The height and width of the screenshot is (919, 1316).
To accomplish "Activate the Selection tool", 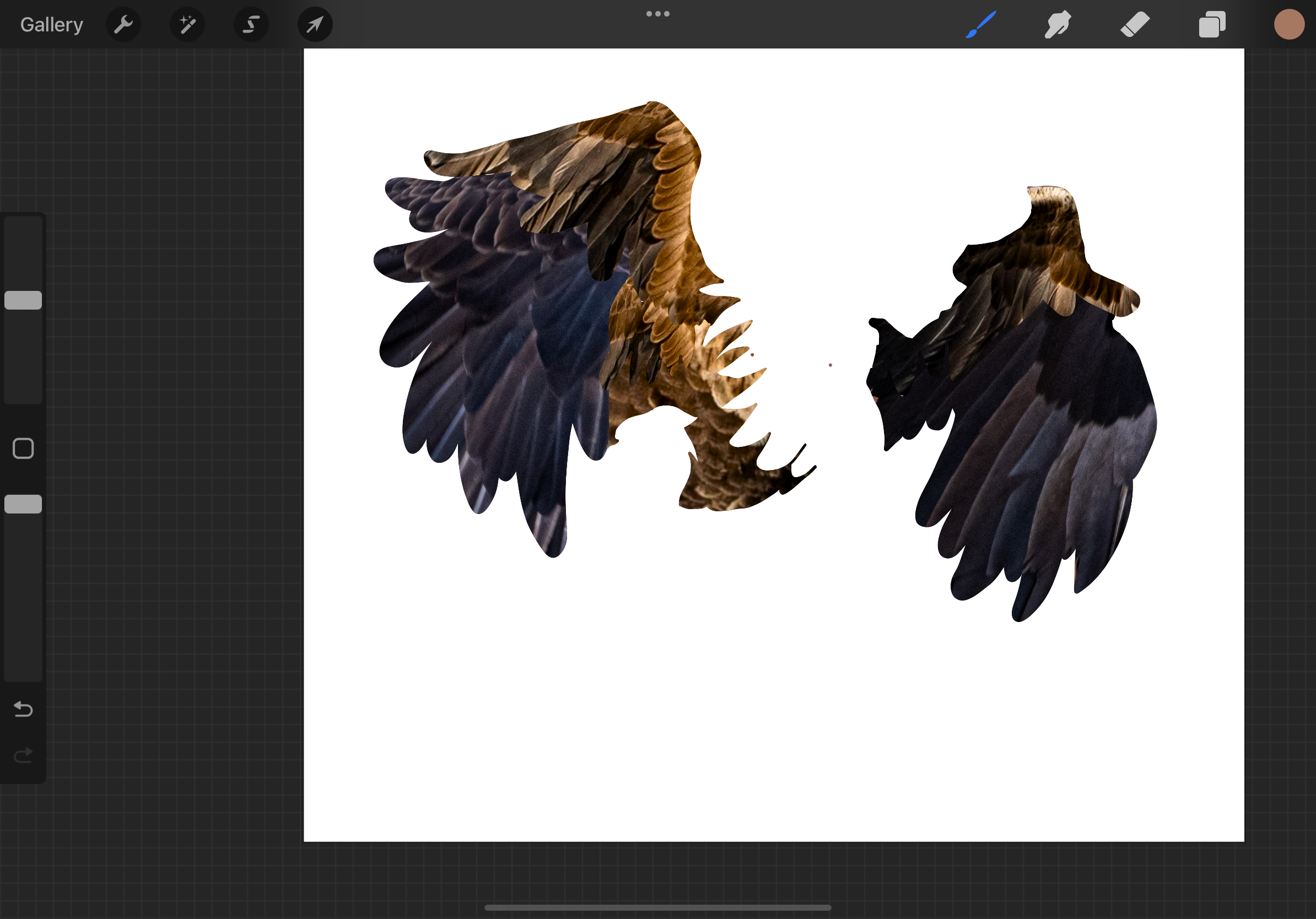I will [x=251, y=25].
